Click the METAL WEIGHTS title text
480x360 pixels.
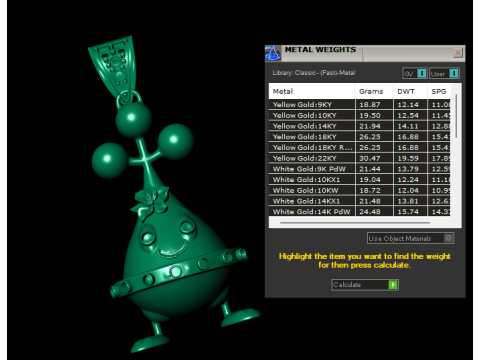coord(320,50)
